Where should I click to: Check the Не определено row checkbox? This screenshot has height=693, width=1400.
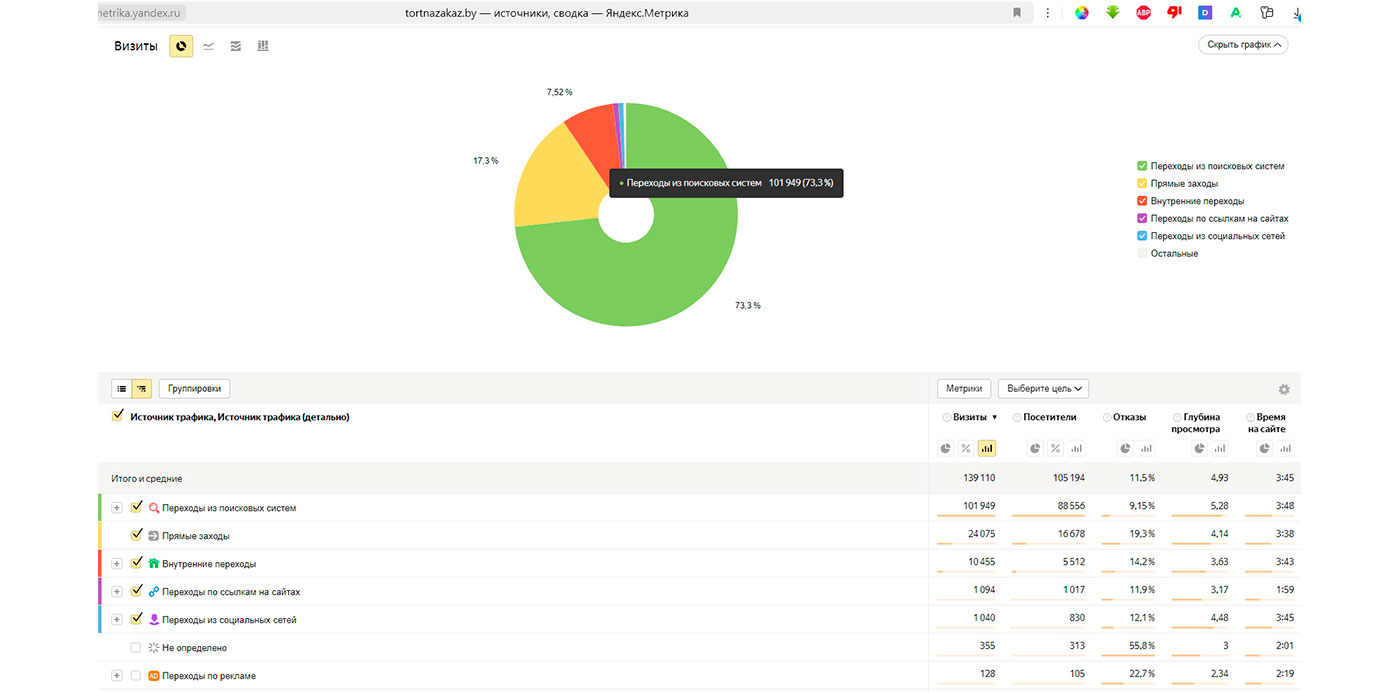click(136, 647)
